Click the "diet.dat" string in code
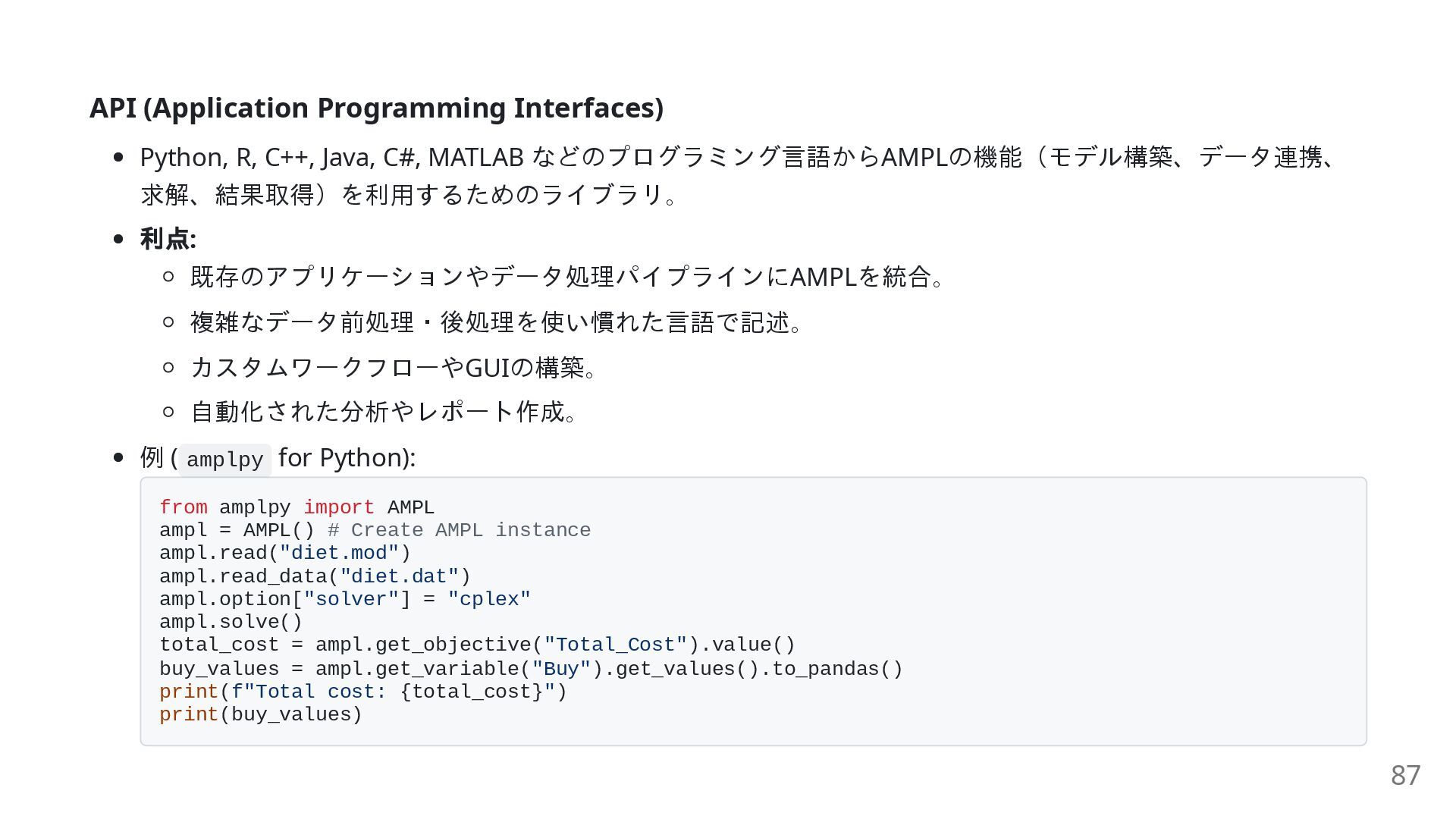The image size is (1456, 819). pos(399,576)
